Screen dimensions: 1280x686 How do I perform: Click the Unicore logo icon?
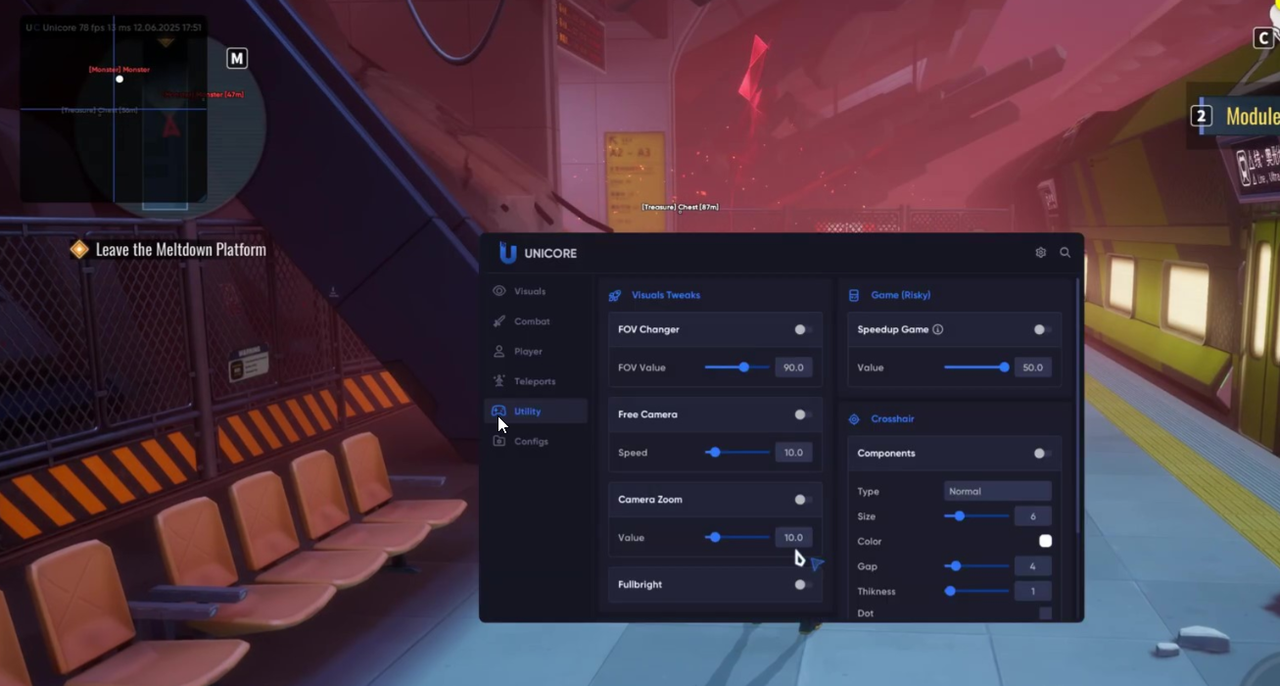click(508, 253)
